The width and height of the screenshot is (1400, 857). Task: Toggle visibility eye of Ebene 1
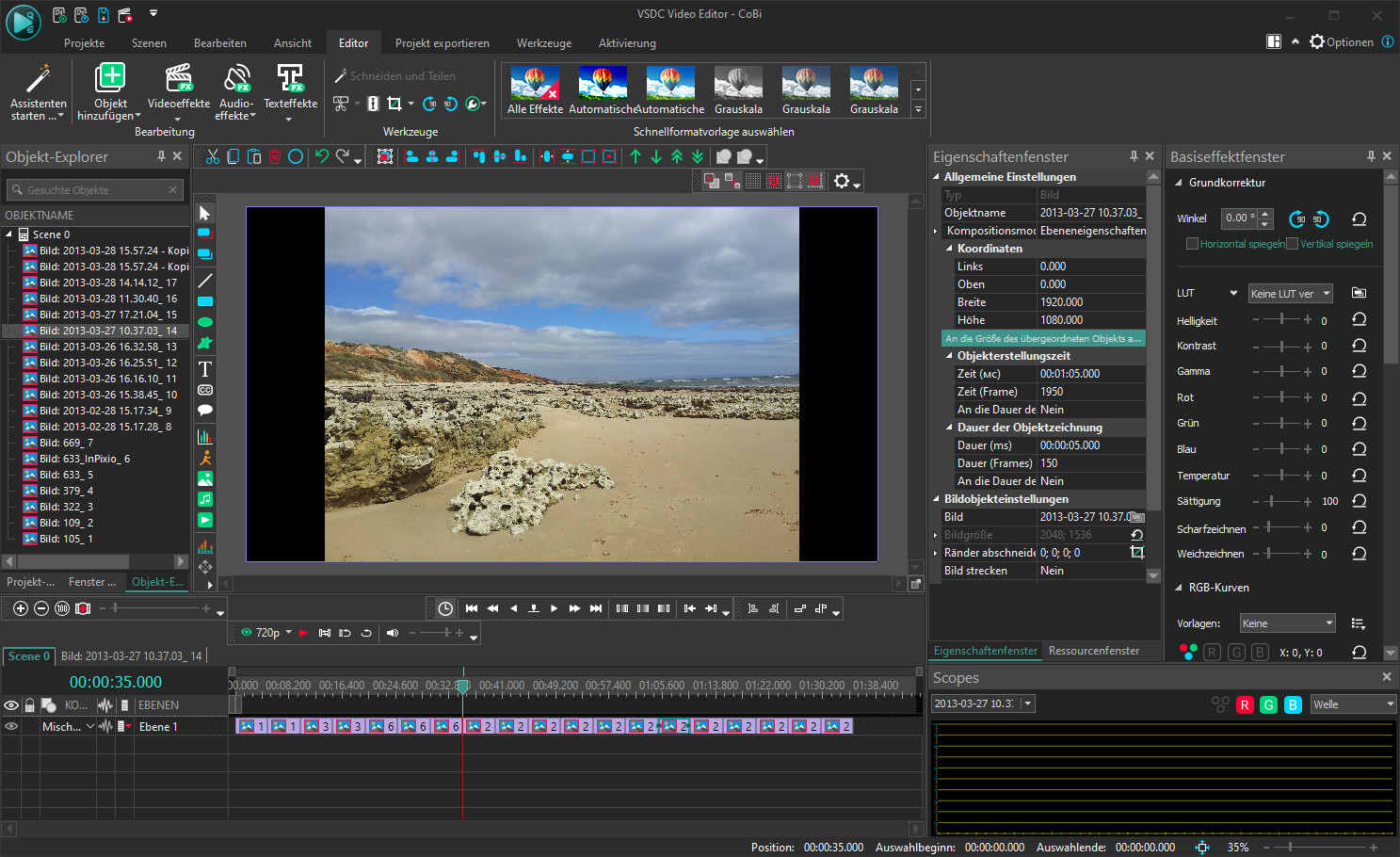(x=11, y=726)
